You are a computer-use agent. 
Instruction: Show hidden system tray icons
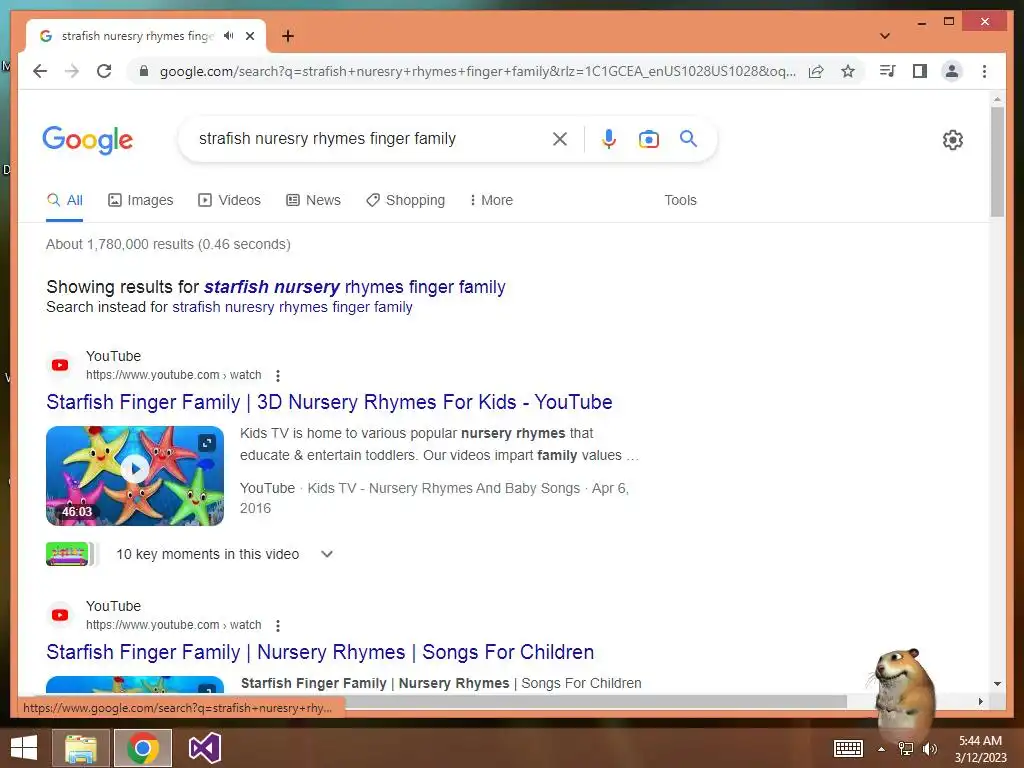tap(882, 749)
